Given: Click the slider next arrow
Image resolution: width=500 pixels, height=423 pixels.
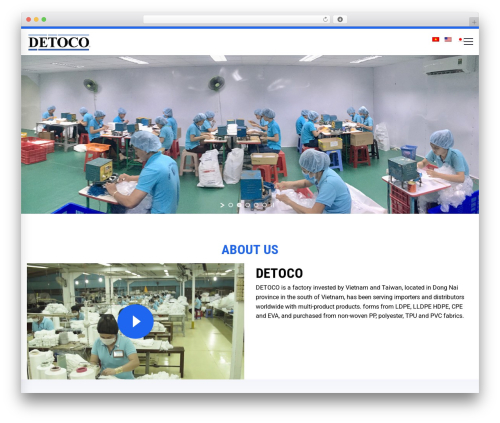Looking at the screenshot, I should [x=222, y=205].
